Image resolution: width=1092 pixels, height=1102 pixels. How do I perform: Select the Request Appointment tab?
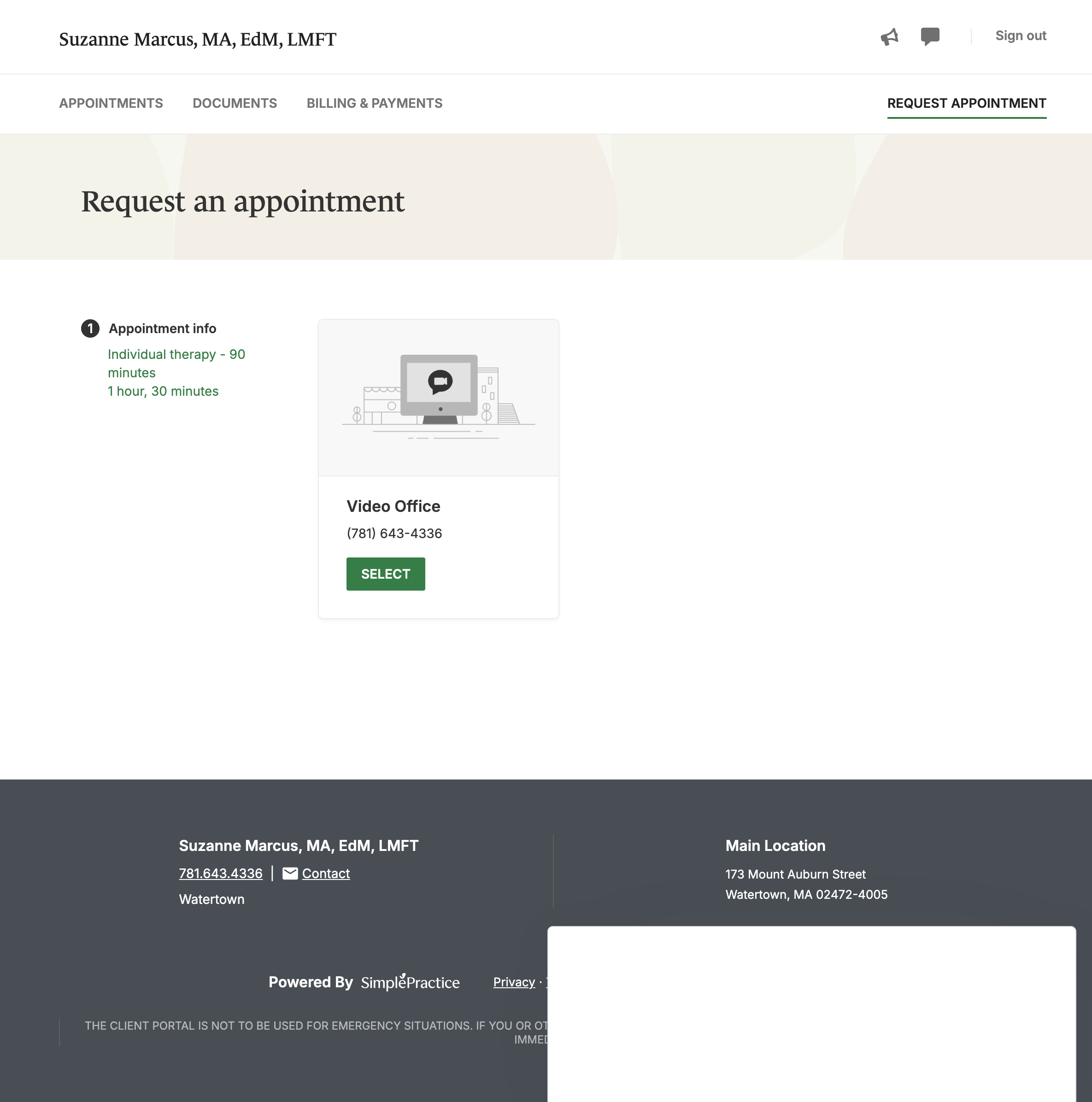click(966, 103)
